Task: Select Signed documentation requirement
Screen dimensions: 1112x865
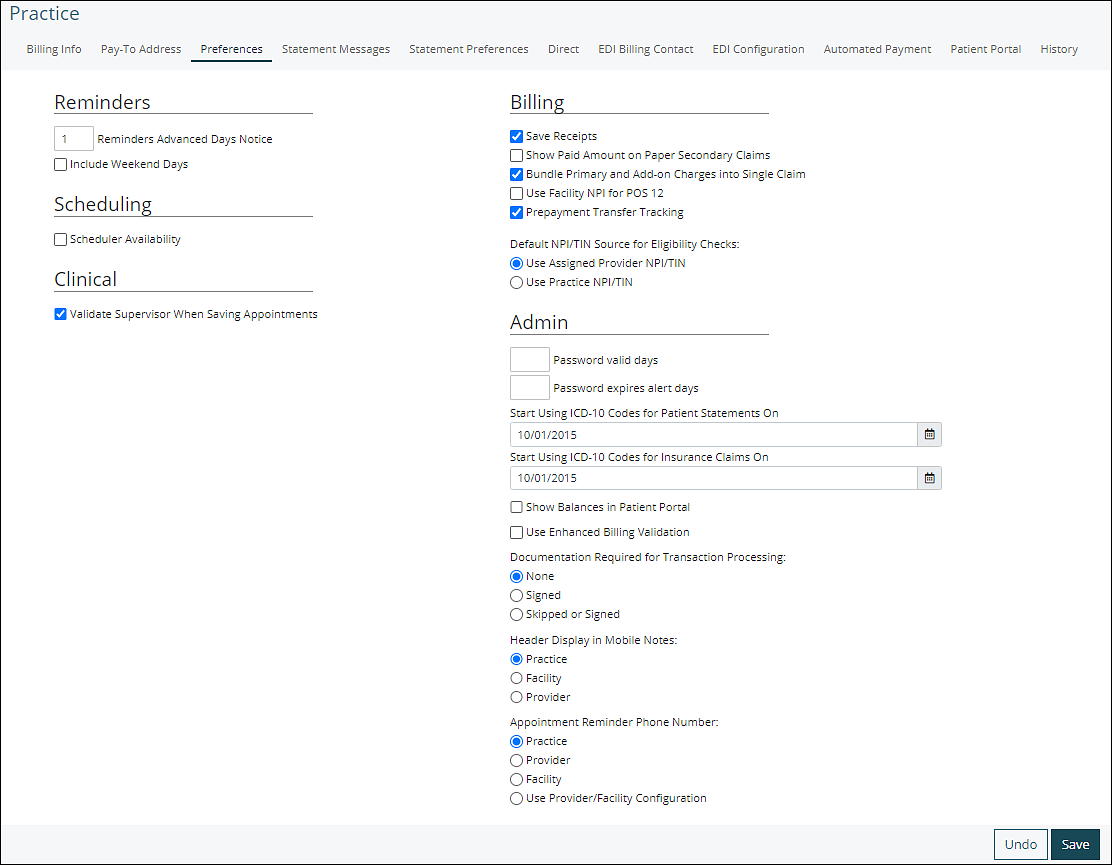Action: tap(516, 596)
